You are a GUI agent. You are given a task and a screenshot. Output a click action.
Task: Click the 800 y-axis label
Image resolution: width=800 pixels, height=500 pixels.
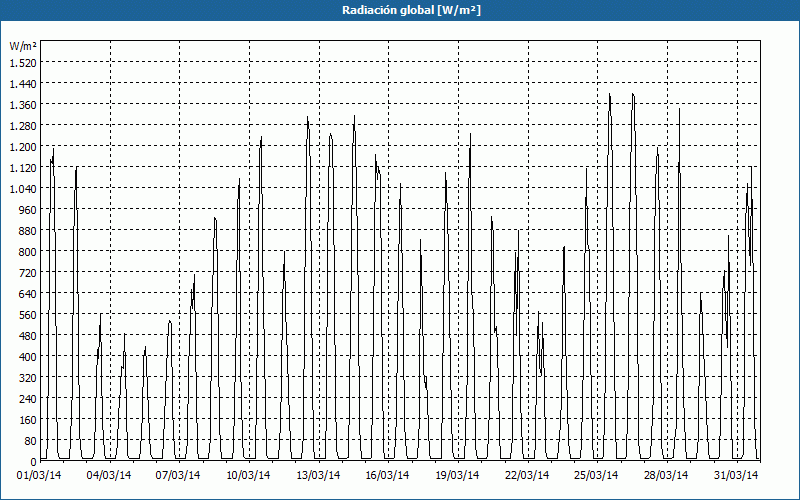[x=28, y=252]
